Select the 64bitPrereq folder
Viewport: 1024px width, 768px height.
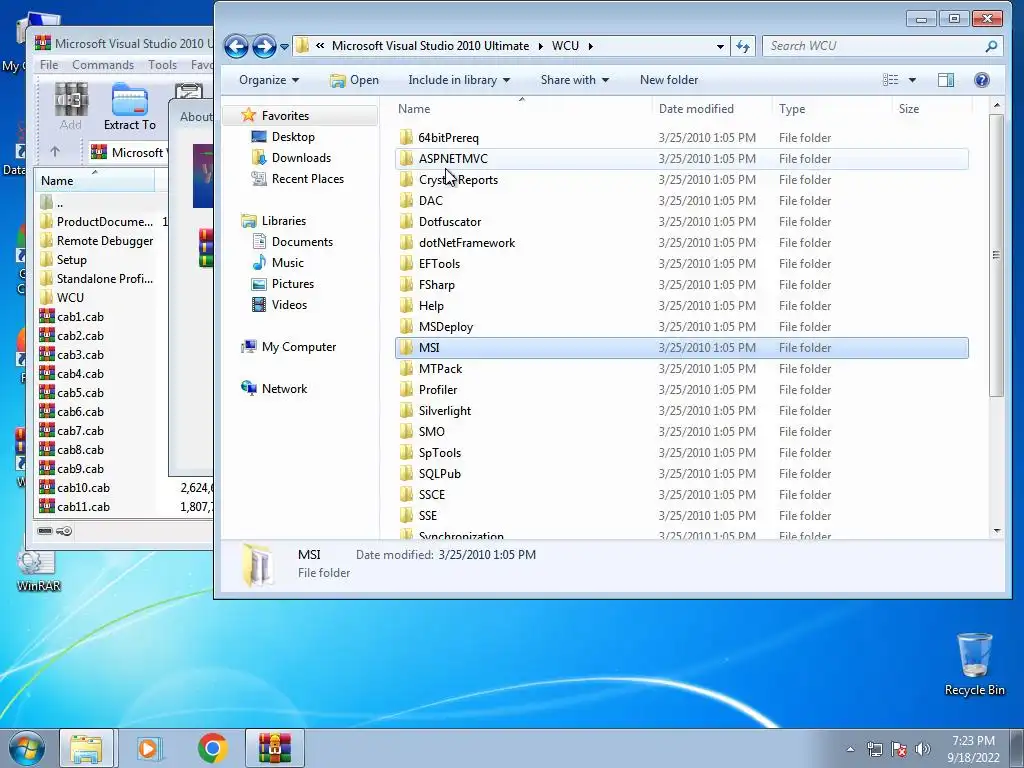point(682,138)
